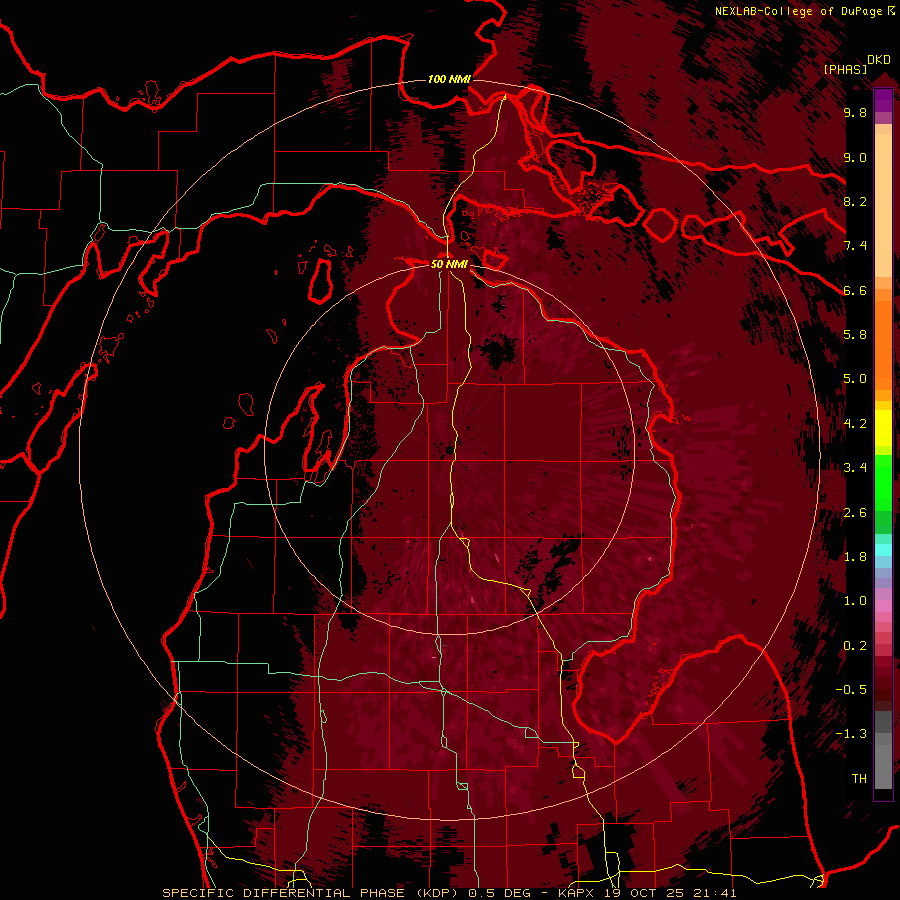Select the 1.0 scale value
This screenshot has width=900, height=900.
coord(855,600)
